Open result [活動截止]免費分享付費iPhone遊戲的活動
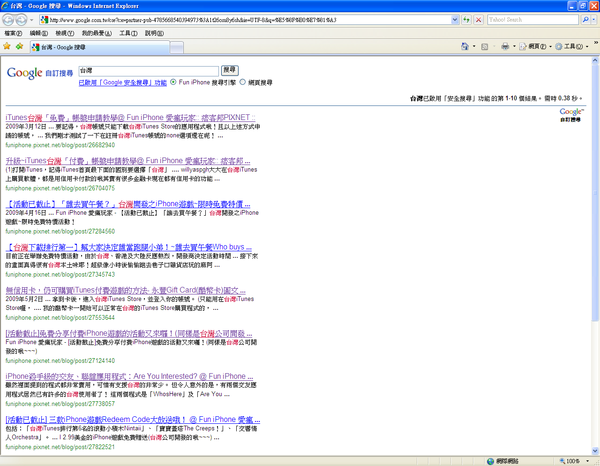 pyautogui.click(x=129, y=334)
